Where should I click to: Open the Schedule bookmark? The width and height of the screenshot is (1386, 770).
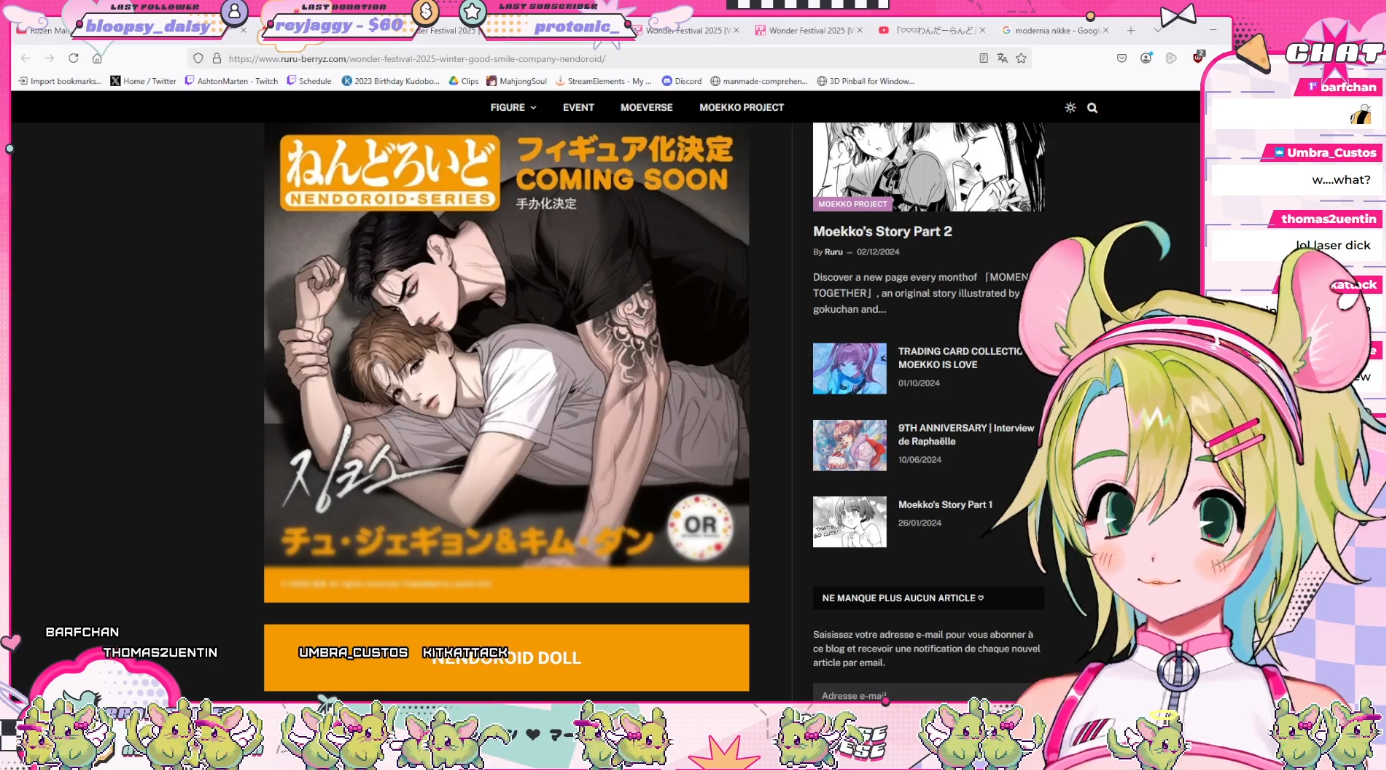click(x=309, y=81)
